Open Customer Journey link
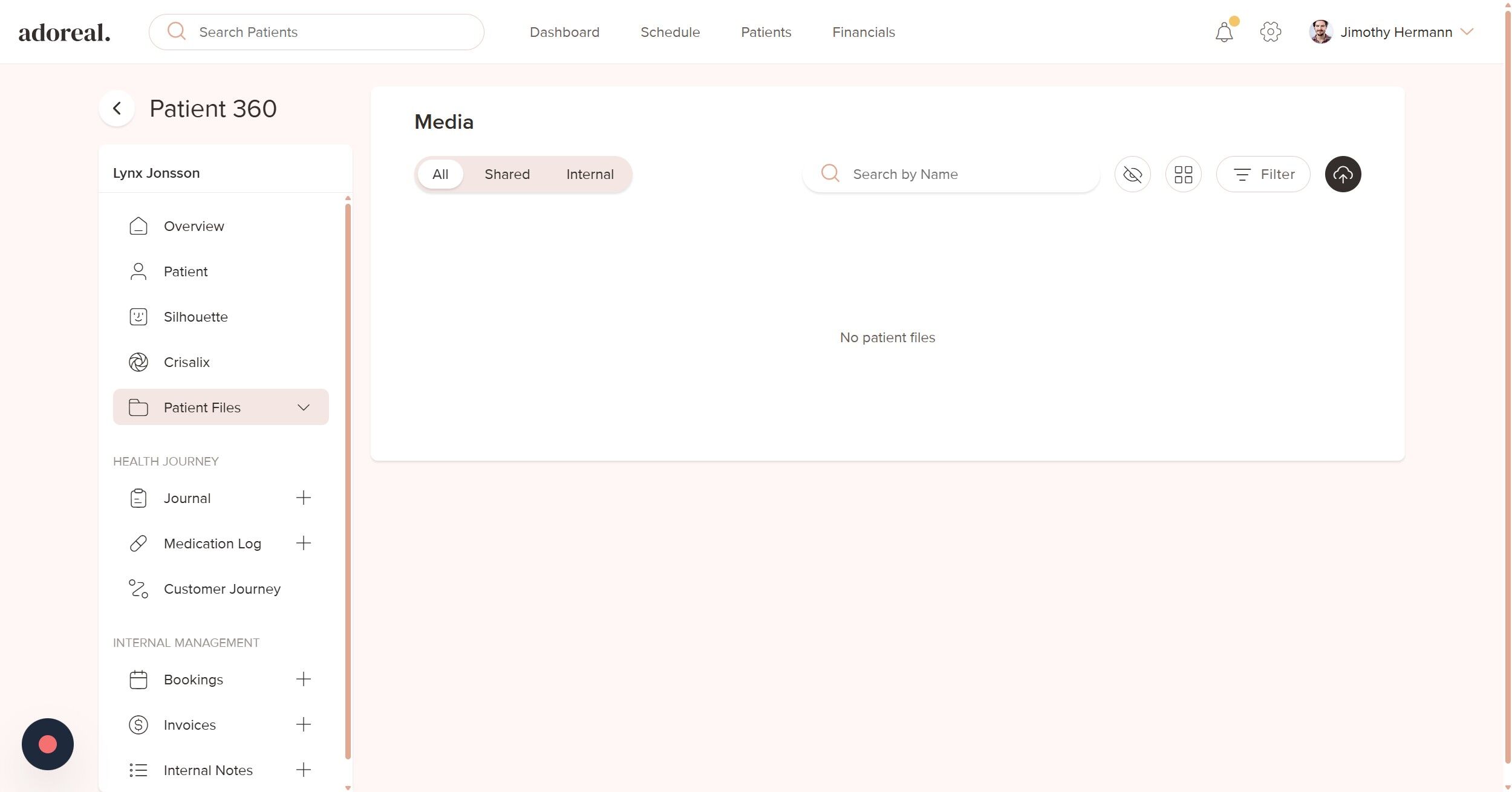This screenshot has width=1512, height=792. (x=221, y=589)
